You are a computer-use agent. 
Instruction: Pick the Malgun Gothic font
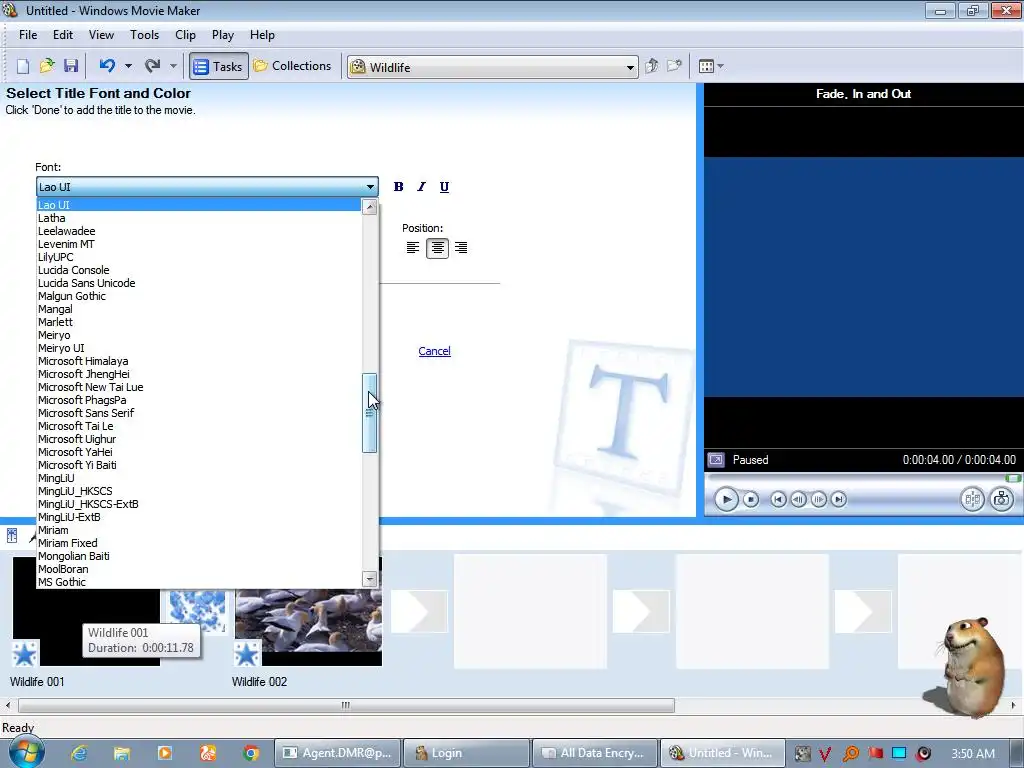click(199, 296)
